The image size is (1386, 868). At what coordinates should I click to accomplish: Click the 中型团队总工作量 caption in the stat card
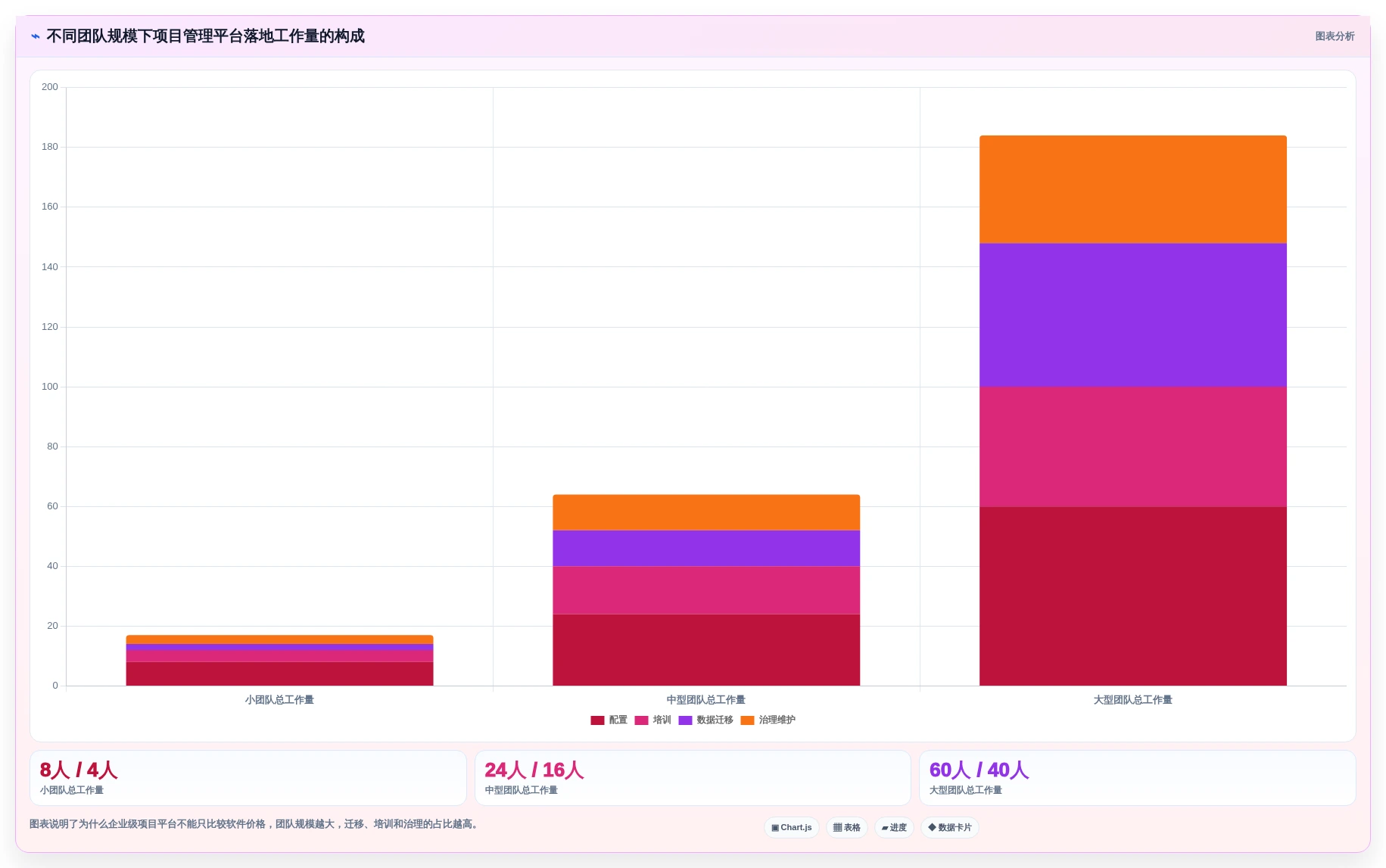pyautogui.click(x=521, y=790)
